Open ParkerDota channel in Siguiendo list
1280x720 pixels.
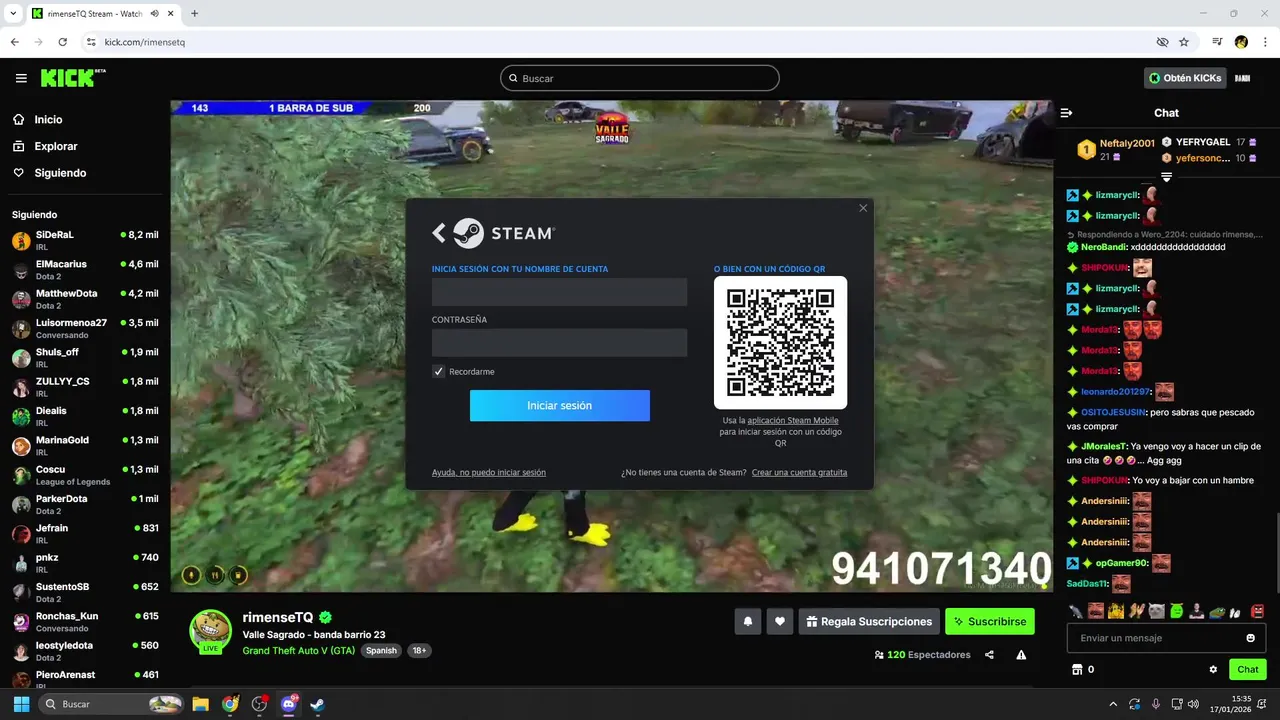click(85, 504)
